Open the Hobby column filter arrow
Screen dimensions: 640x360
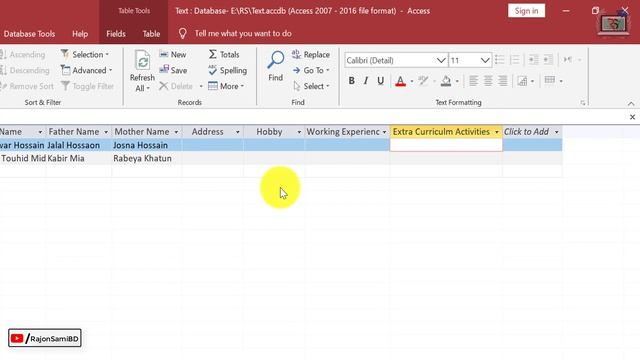(x=299, y=132)
